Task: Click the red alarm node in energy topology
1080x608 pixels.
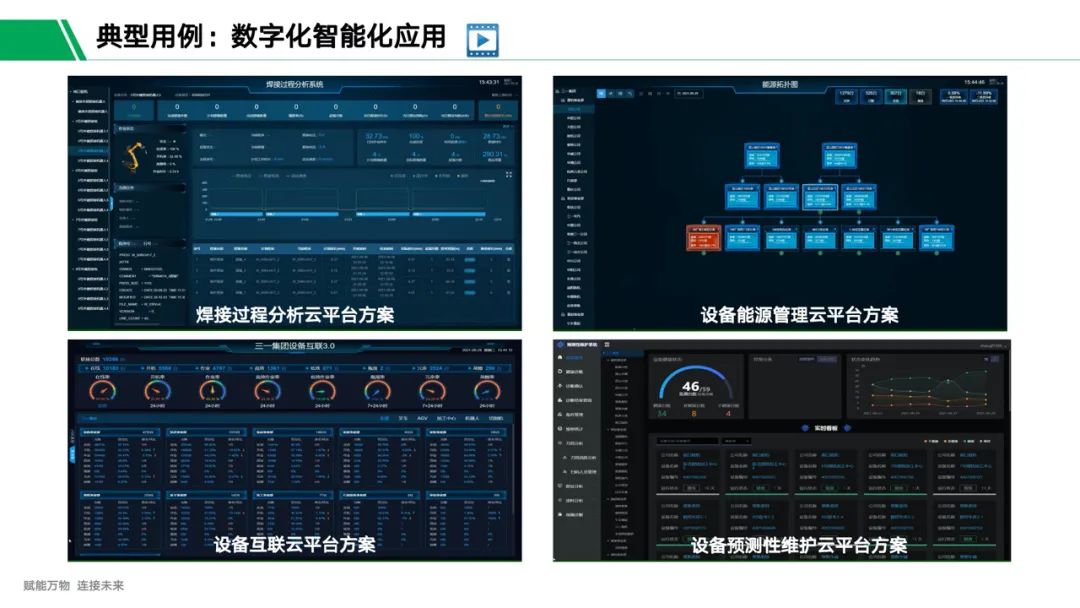Action: click(706, 237)
